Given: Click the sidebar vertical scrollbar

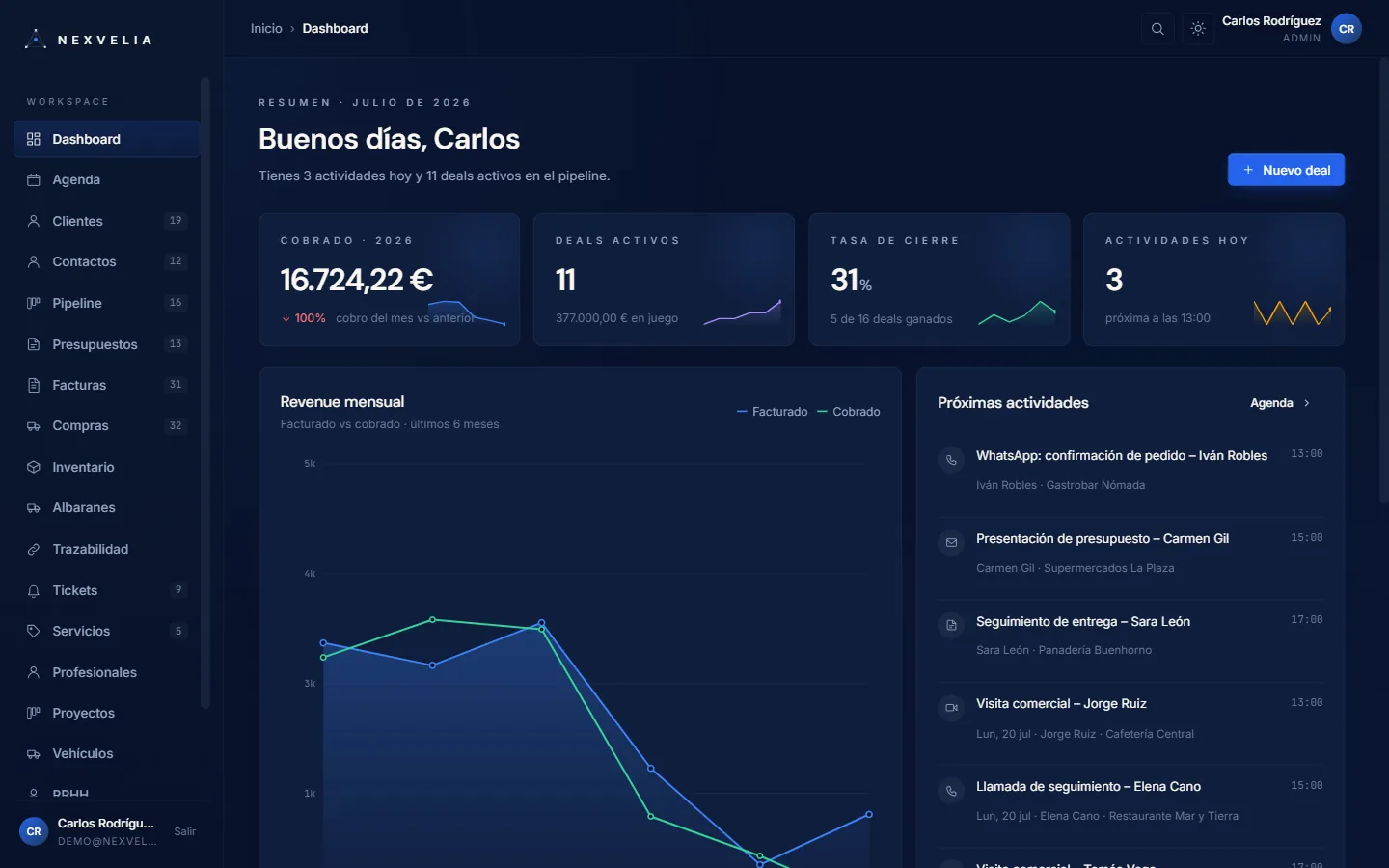Looking at the screenshot, I should tap(204, 393).
